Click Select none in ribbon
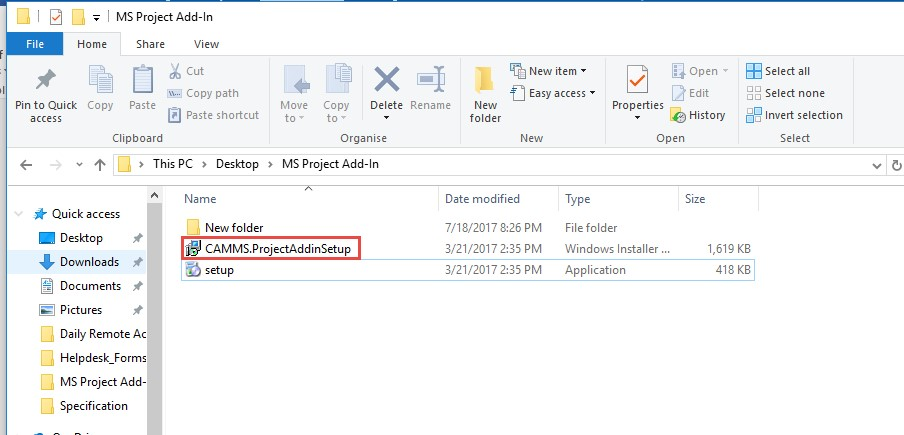 (785, 93)
